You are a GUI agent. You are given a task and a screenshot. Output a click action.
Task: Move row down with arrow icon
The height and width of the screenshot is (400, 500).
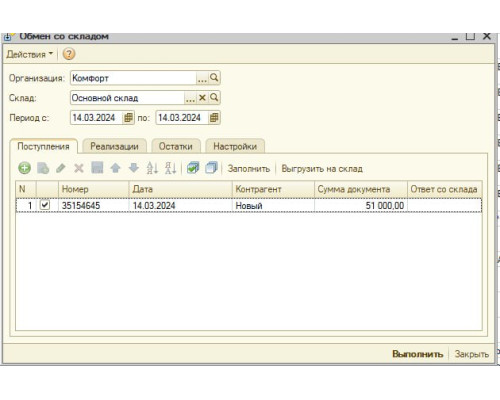point(134,168)
